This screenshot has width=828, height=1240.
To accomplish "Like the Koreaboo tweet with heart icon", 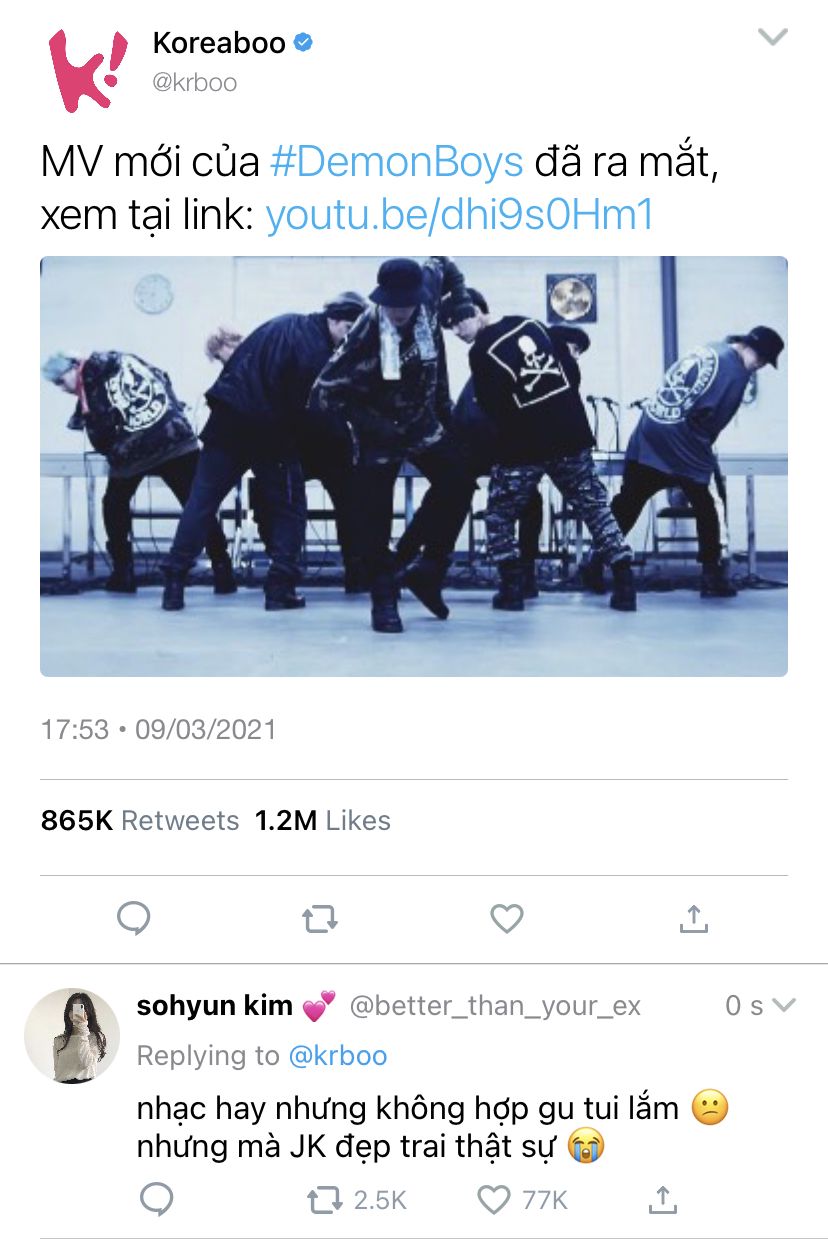I will [507, 918].
